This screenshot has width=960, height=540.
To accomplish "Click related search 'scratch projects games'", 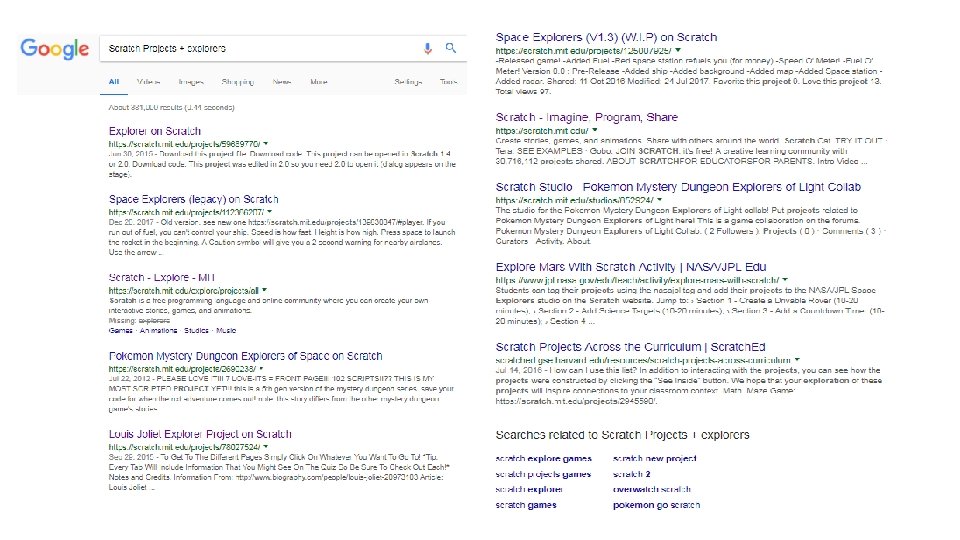I will (543, 474).
